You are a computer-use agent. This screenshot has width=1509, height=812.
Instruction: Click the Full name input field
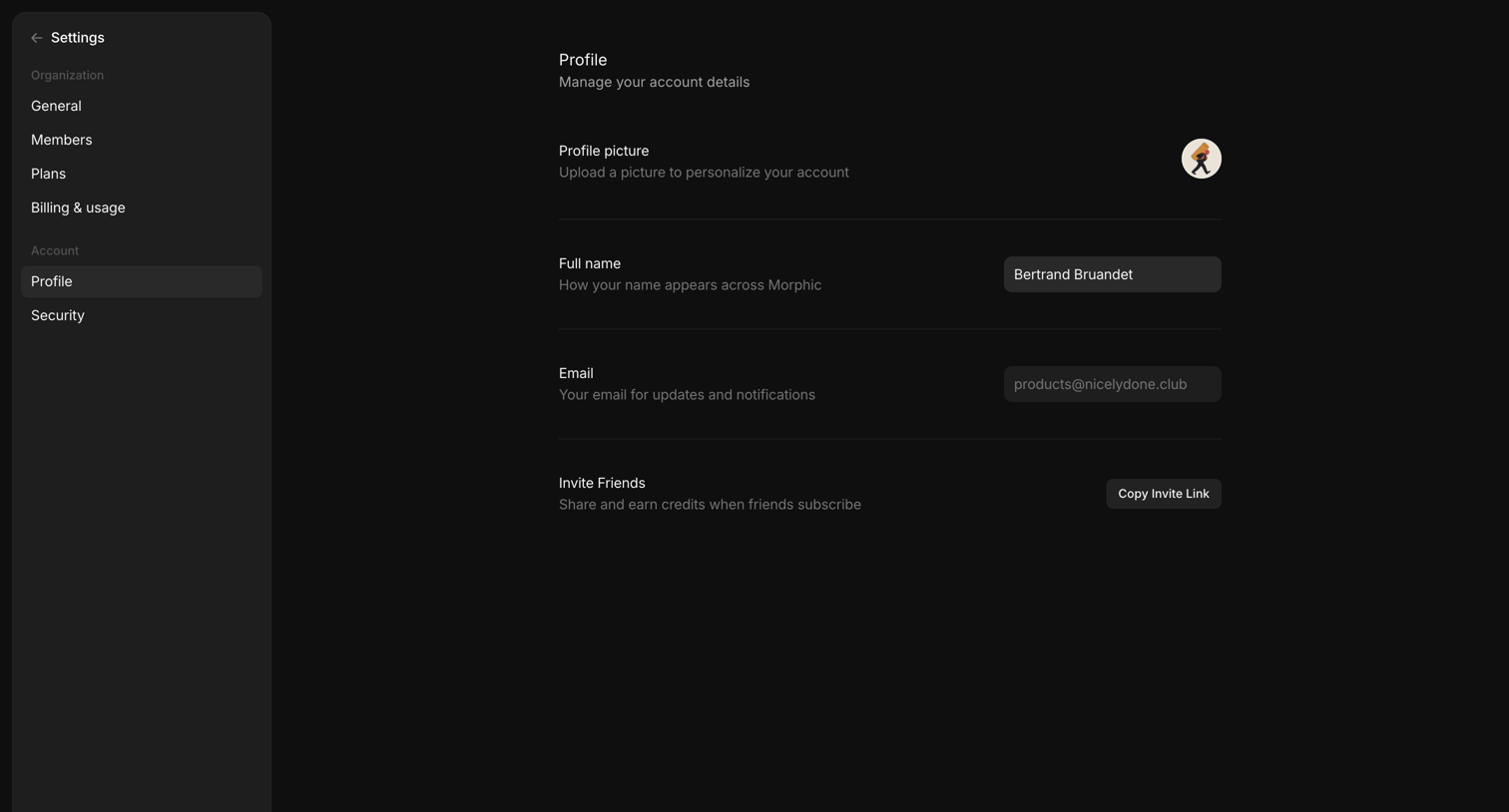pos(1112,274)
